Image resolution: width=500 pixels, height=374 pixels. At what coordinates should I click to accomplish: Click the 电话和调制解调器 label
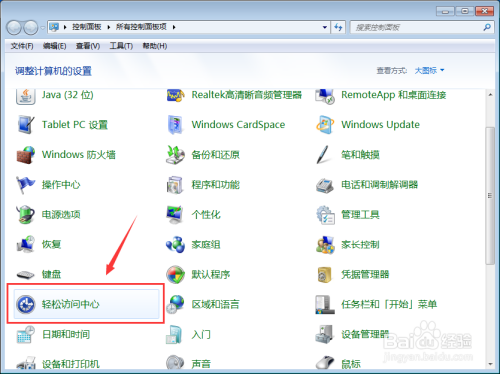[379, 185]
